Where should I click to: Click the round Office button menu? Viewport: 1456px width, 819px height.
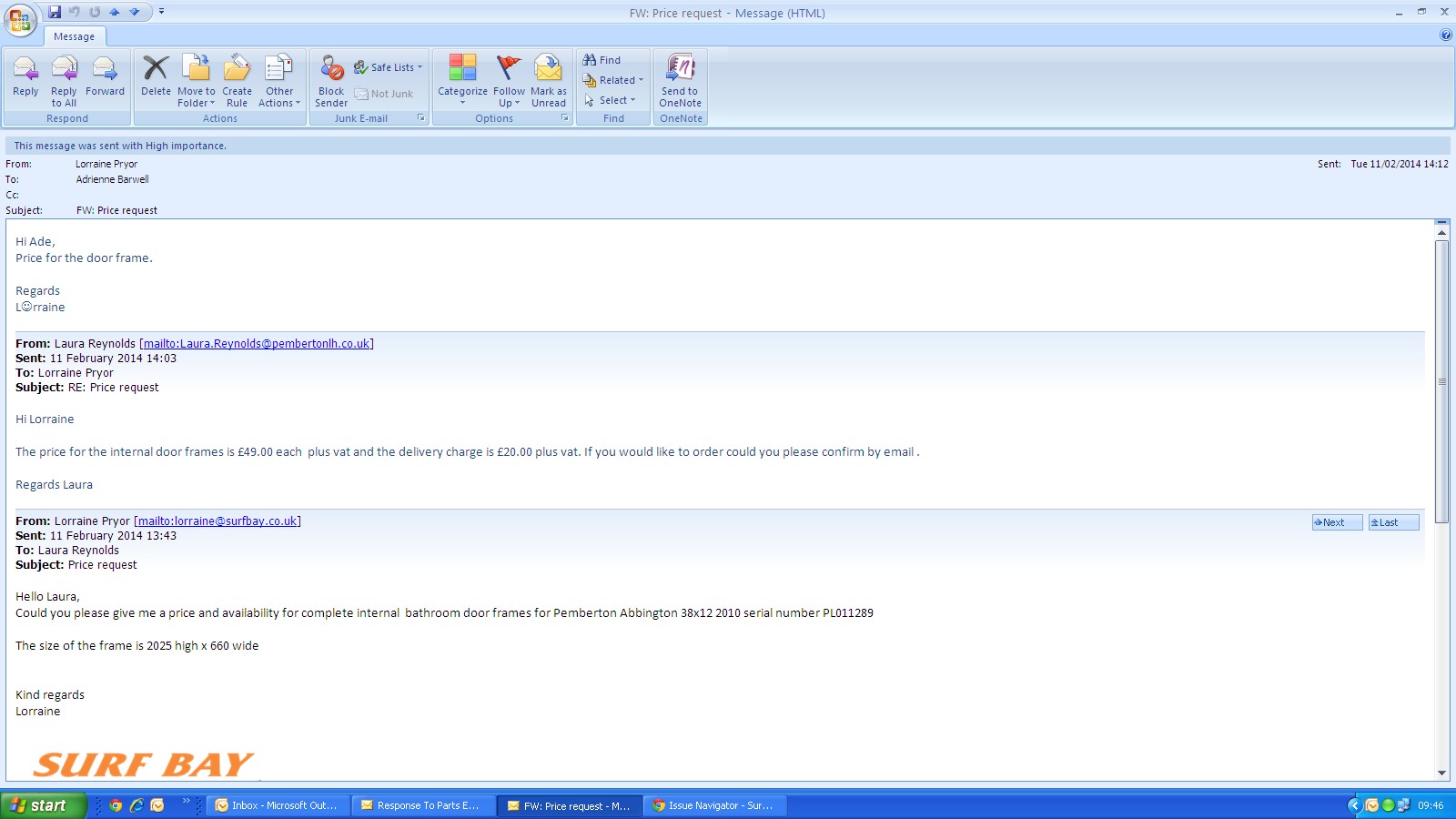(20, 19)
